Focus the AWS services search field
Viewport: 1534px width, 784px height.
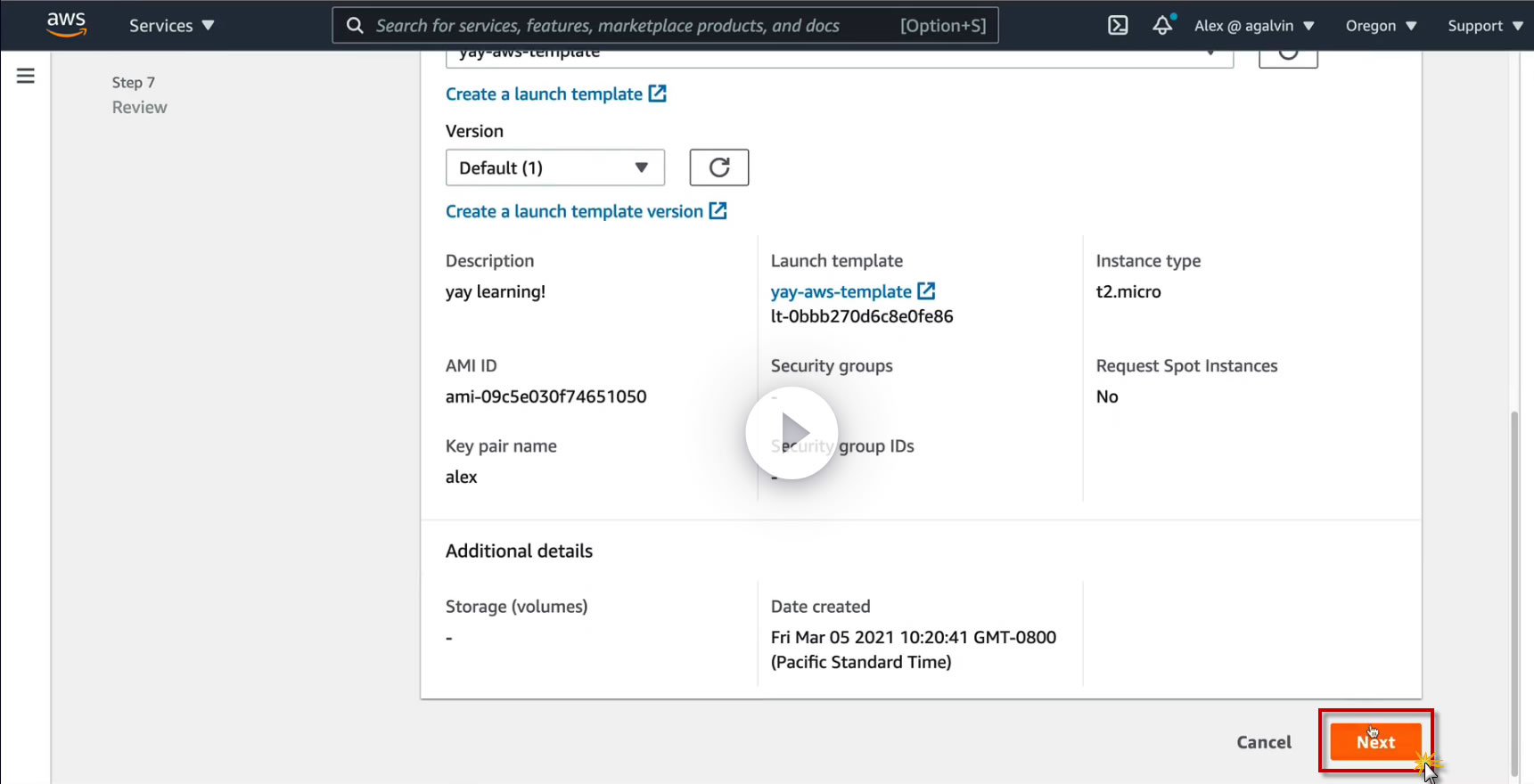(624, 26)
